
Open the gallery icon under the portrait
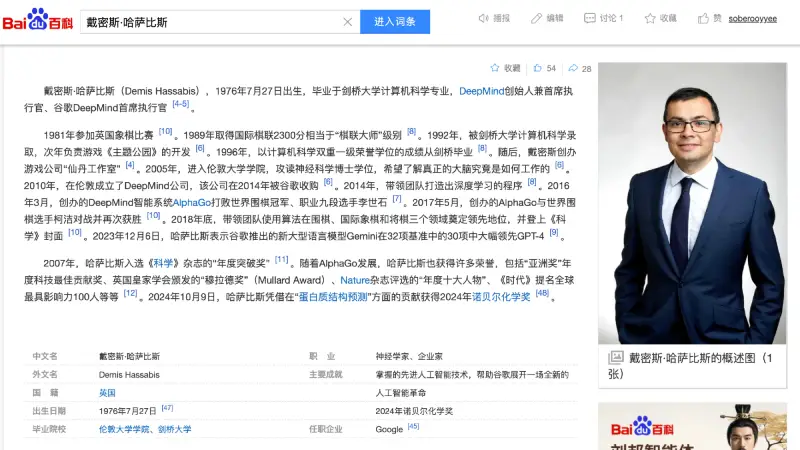click(x=616, y=357)
